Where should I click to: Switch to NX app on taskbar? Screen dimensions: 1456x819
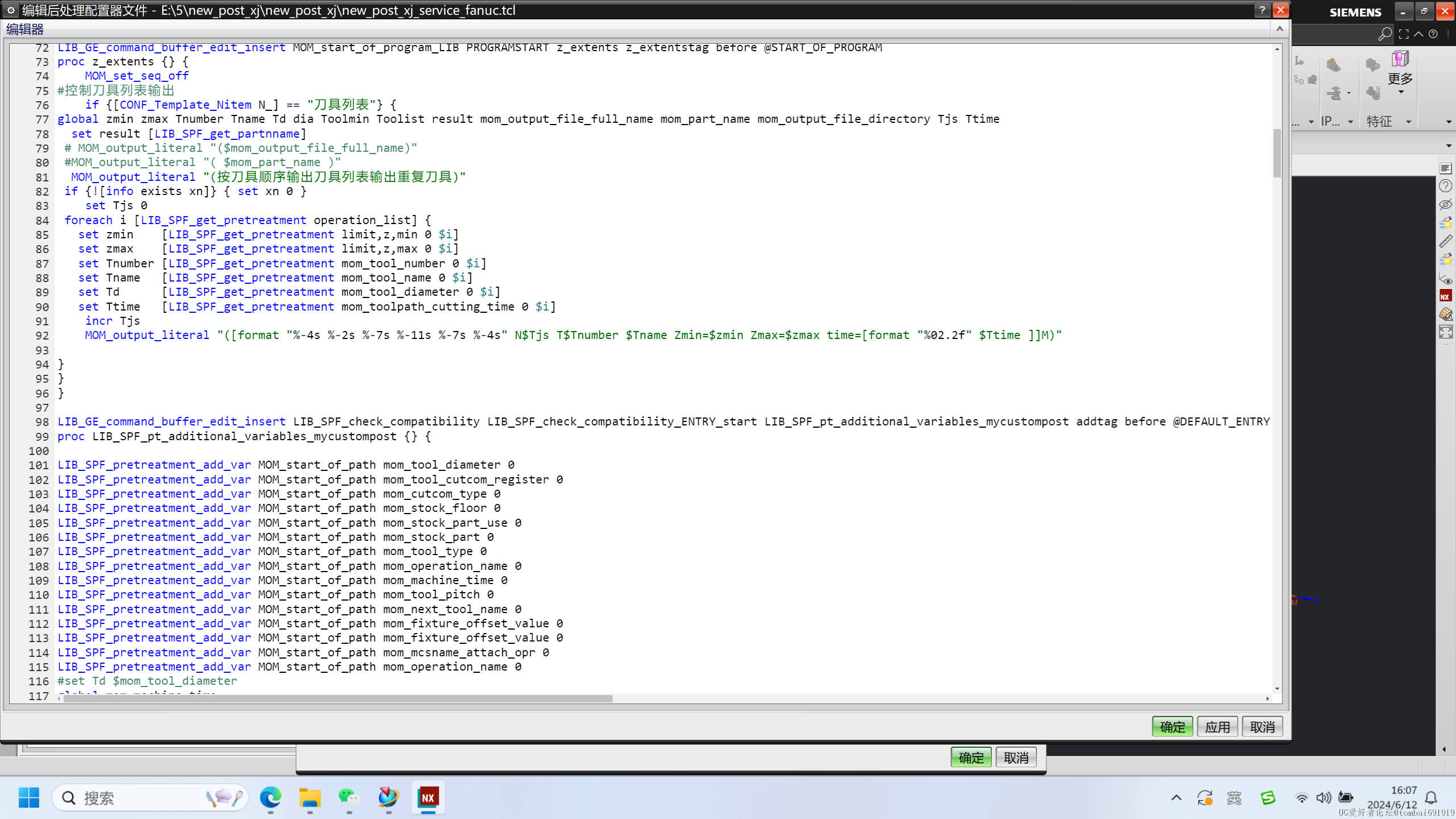[428, 798]
